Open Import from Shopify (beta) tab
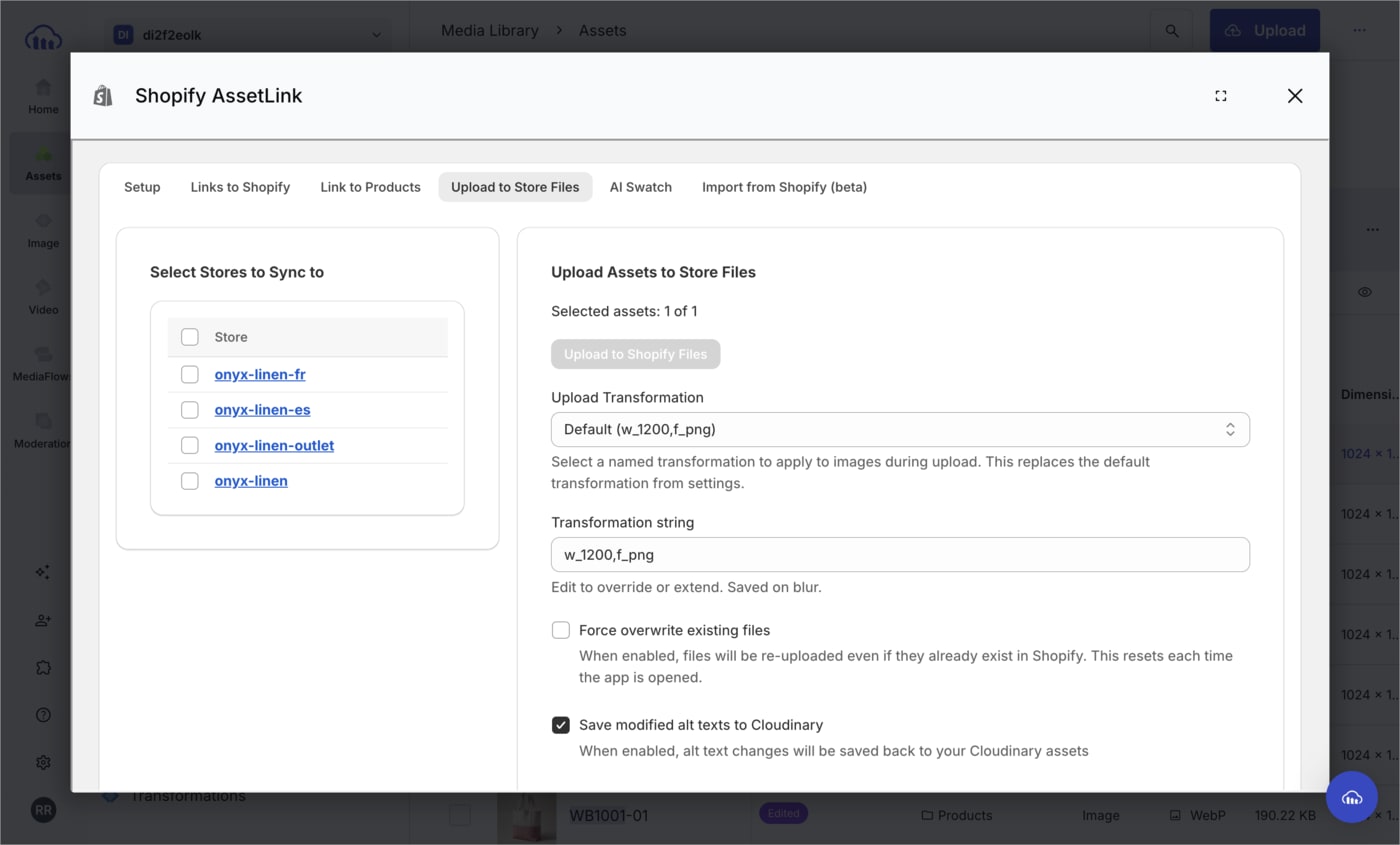The image size is (1400, 845). [x=784, y=187]
